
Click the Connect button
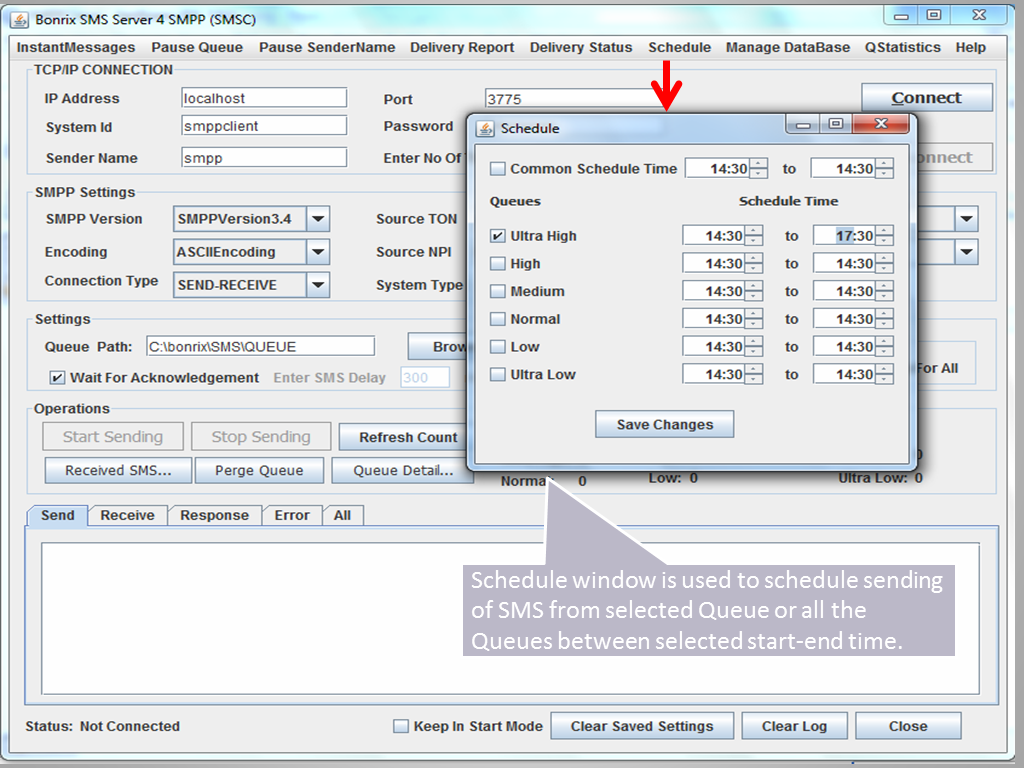coord(927,97)
